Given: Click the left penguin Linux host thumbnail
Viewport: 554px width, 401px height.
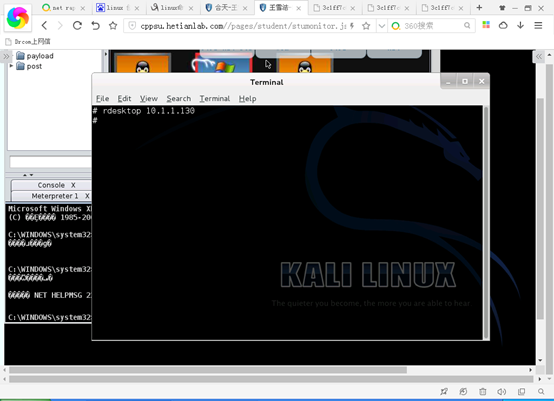Looking at the screenshot, I should 142,63.
